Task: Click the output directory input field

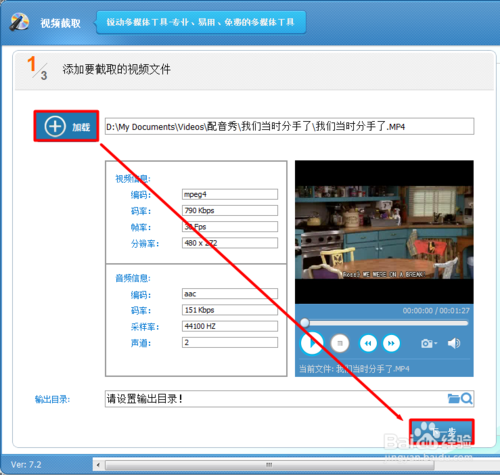Action: pyautogui.click(x=289, y=399)
